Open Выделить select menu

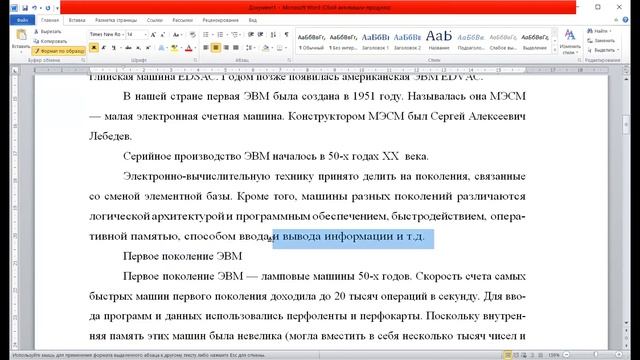click(603, 50)
